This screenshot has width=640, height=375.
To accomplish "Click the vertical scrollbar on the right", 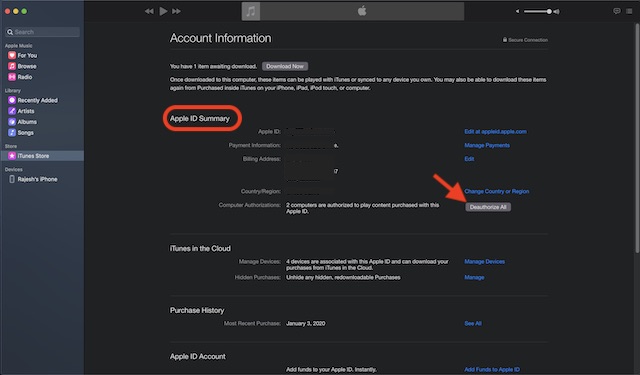I will coord(637,139).
